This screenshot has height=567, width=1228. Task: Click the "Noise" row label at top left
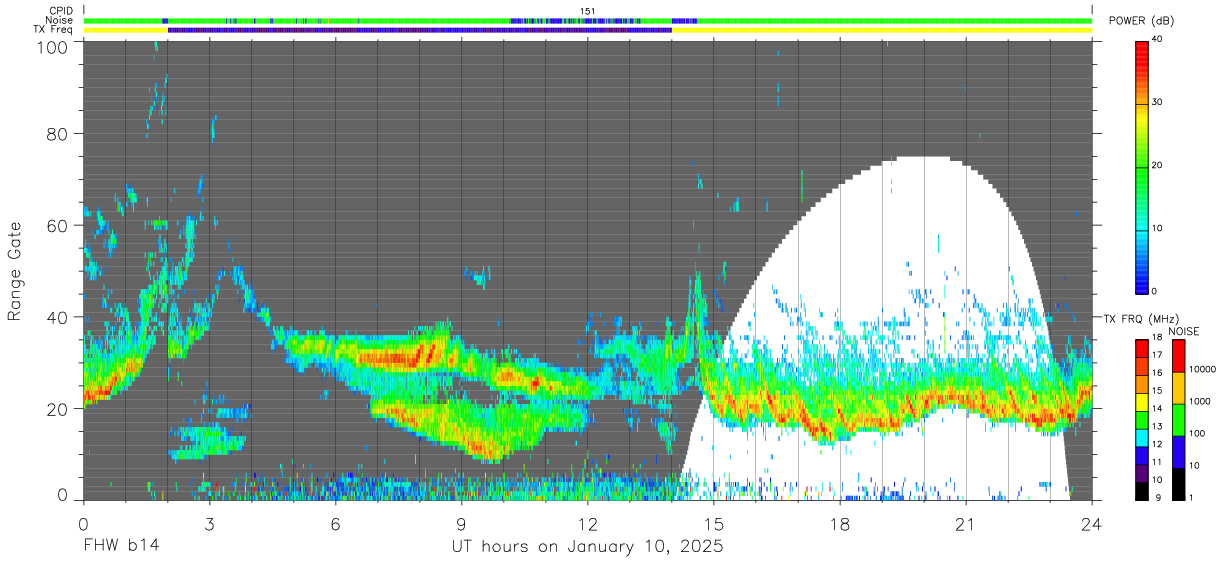(61, 20)
